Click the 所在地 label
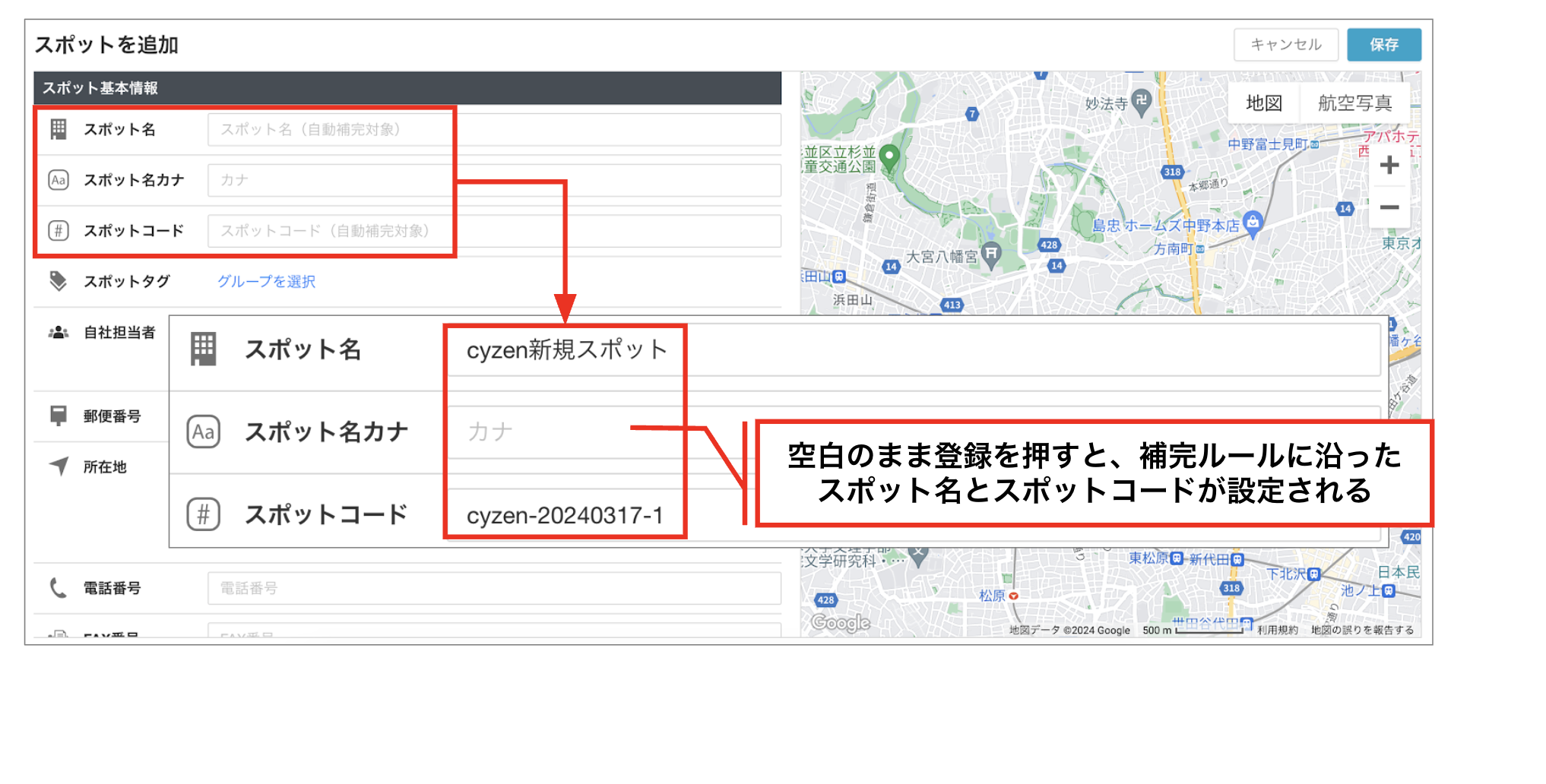The image size is (1546, 784). pyautogui.click(x=105, y=466)
